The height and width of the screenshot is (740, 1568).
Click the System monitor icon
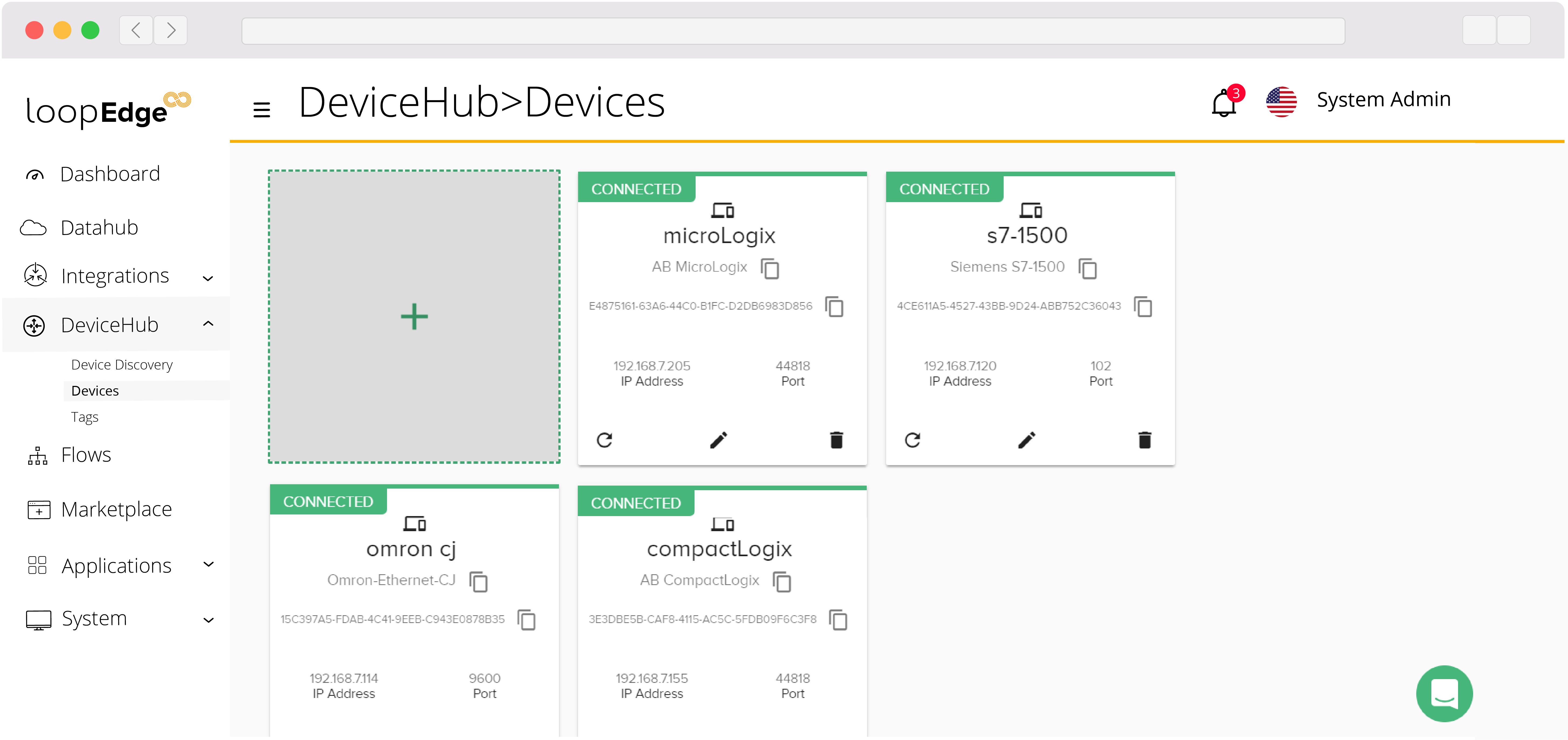coord(38,620)
